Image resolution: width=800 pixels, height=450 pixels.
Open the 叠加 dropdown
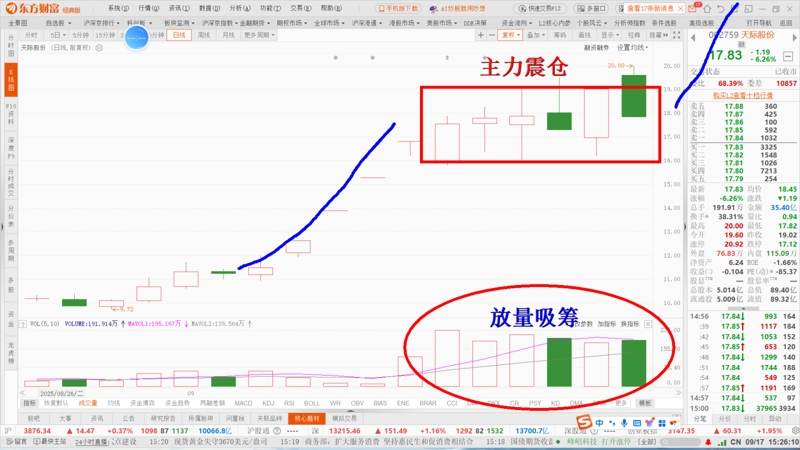click(x=536, y=35)
